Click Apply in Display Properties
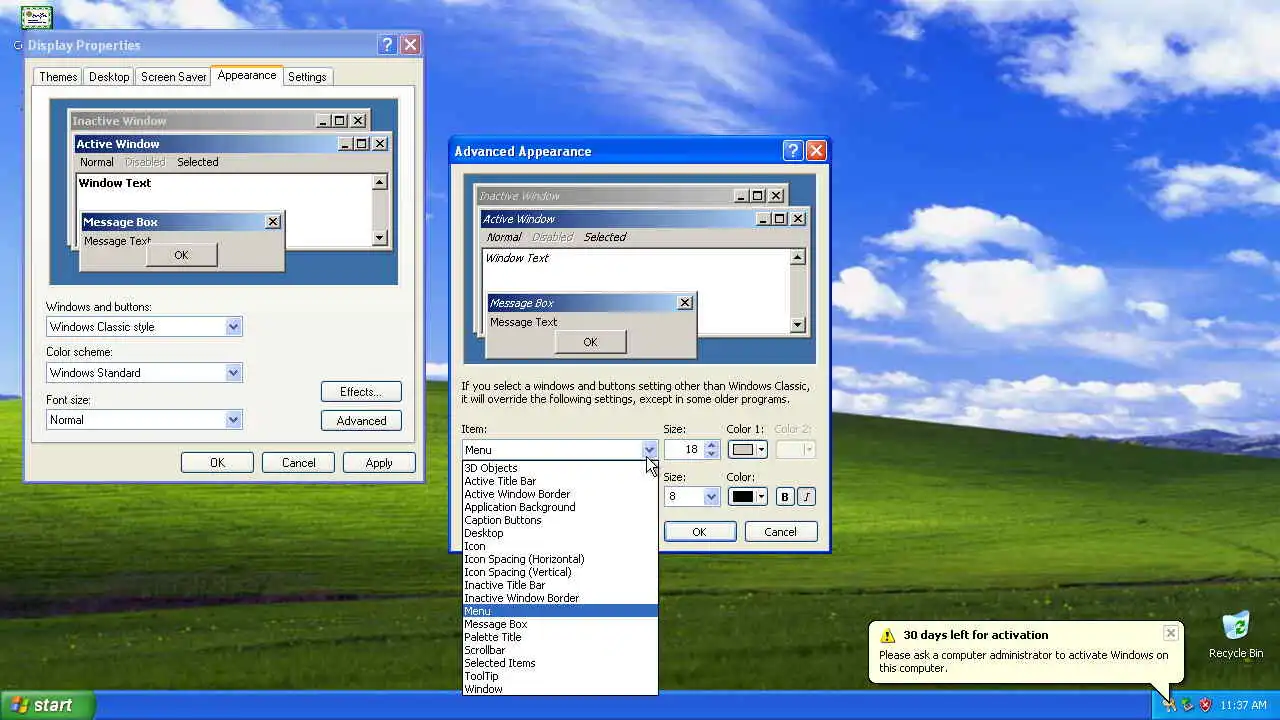The width and height of the screenshot is (1280, 720). point(379,463)
